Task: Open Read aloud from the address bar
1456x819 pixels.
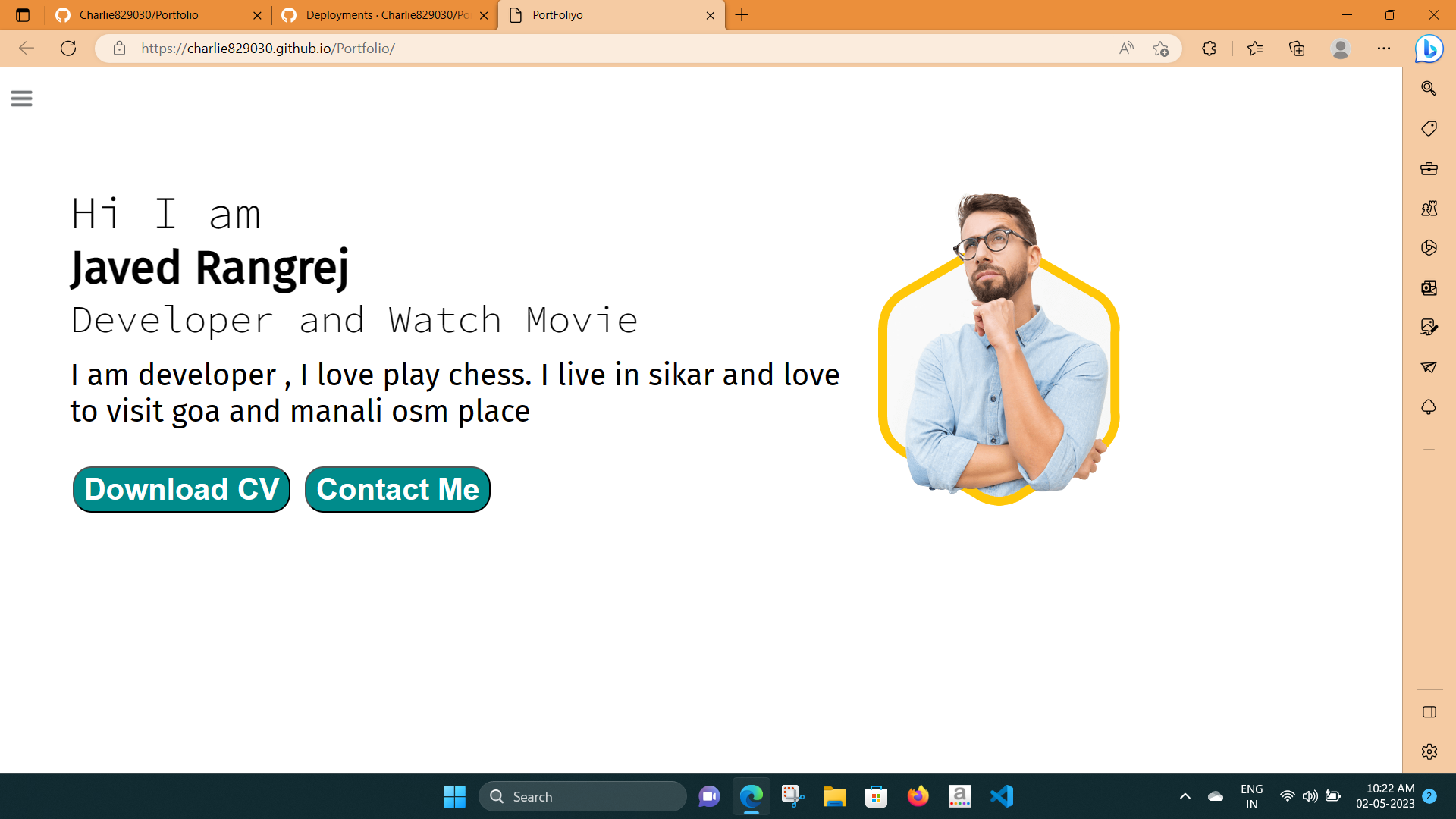Action: (x=1126, y=49)
